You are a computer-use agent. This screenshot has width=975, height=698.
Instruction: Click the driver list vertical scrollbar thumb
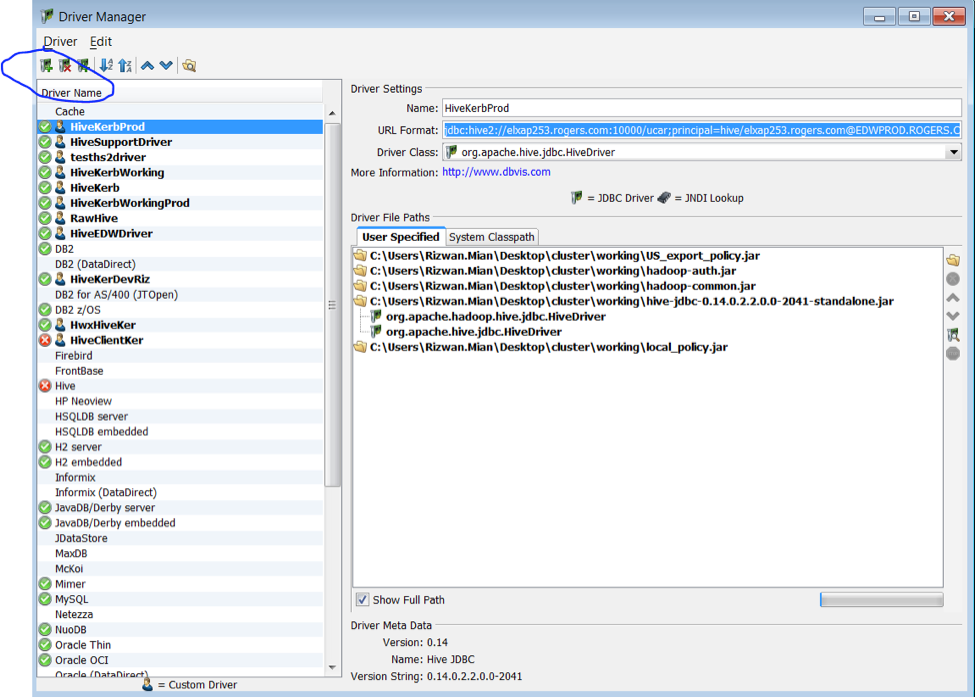[x=332, y=305]
